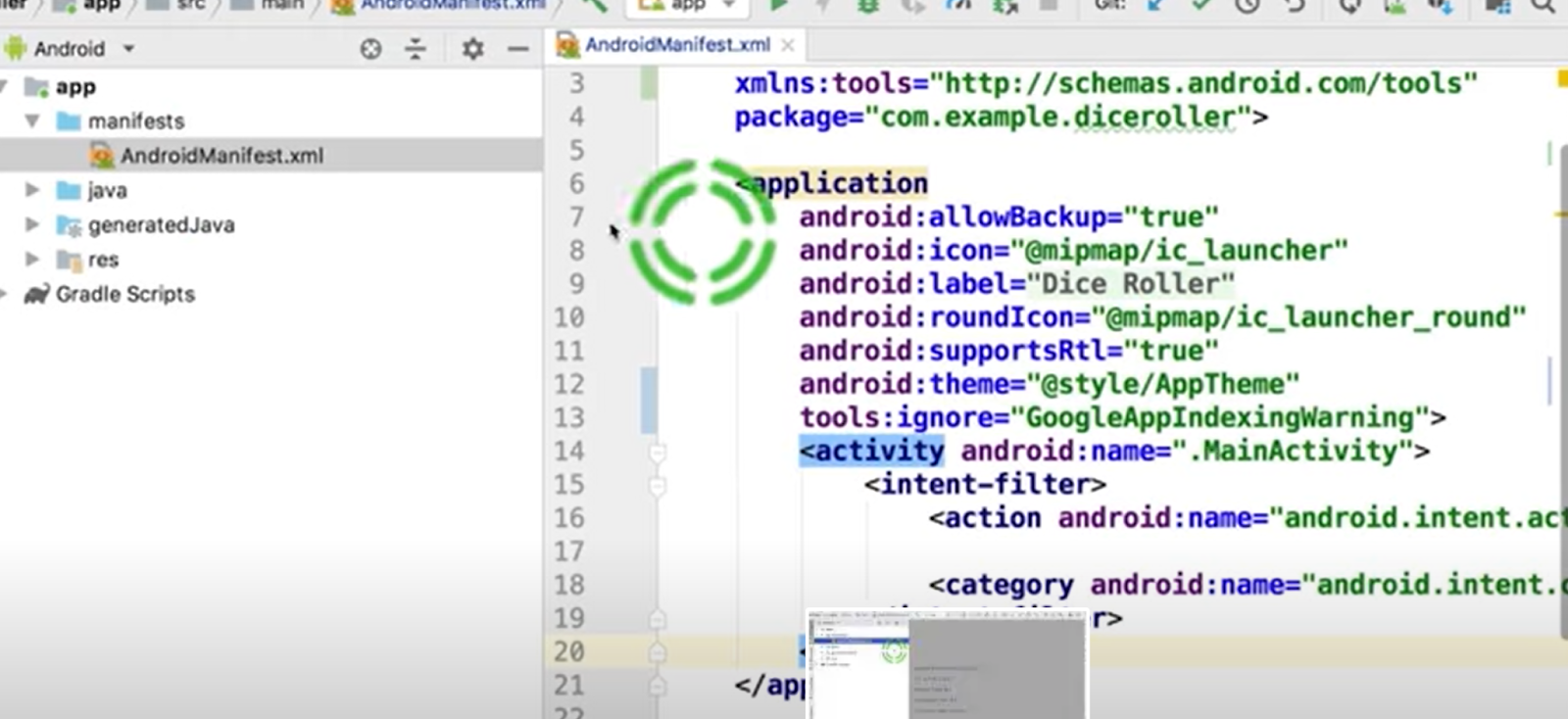Collapse the manifests folder
Viewport: 1568px width, 719px height.
pos(32,120)
